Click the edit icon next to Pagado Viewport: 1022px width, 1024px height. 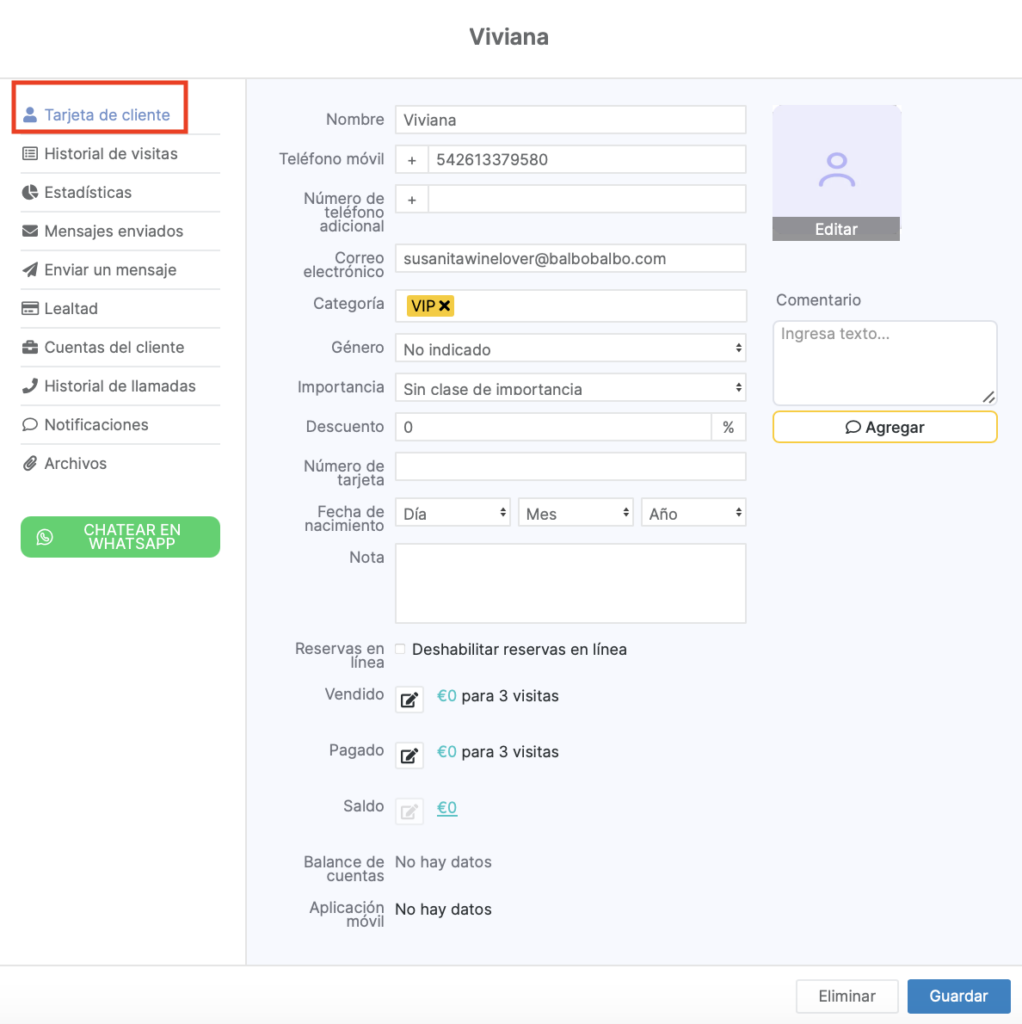409,756
